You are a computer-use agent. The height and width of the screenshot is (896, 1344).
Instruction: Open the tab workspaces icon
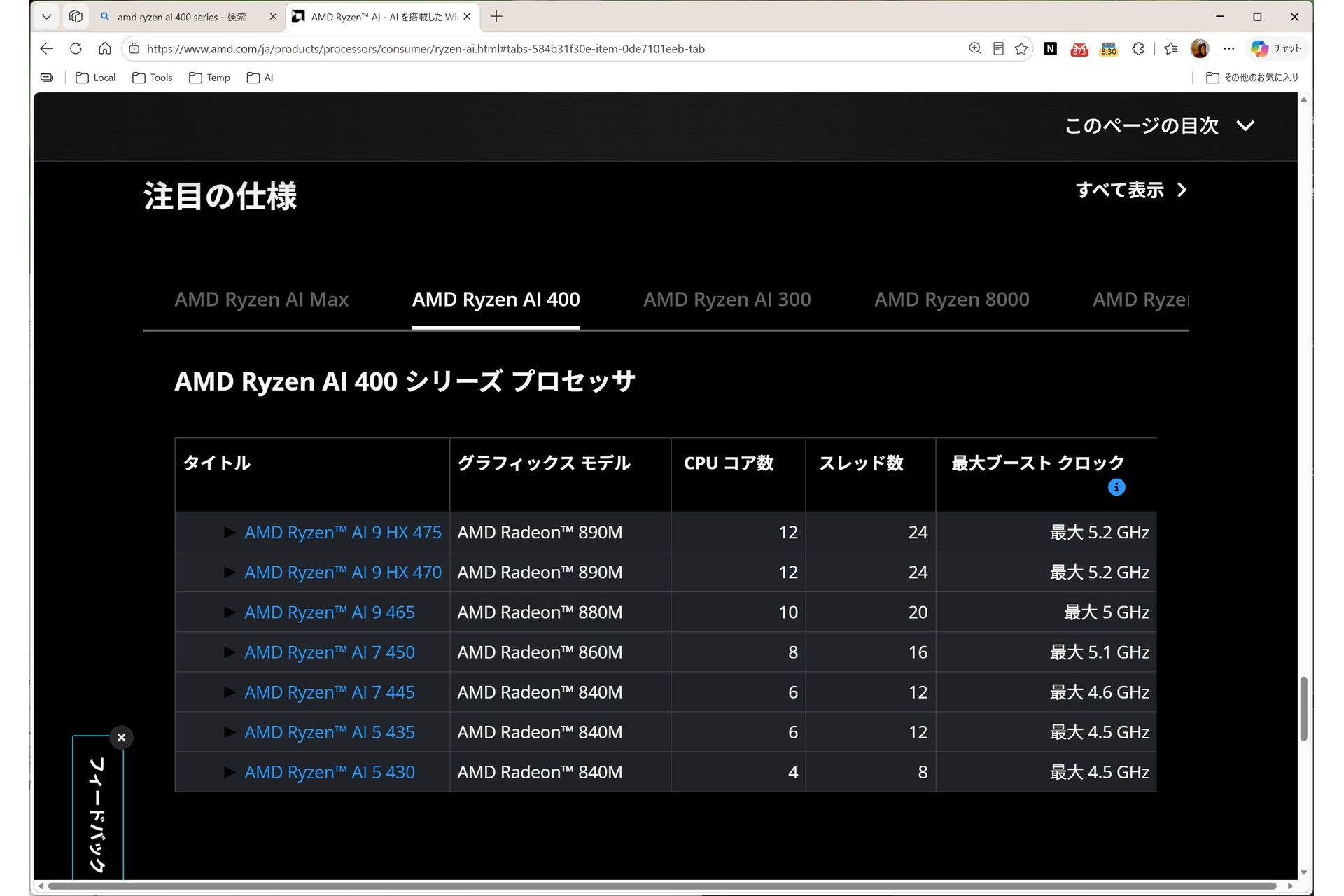[x=76, y=17]
